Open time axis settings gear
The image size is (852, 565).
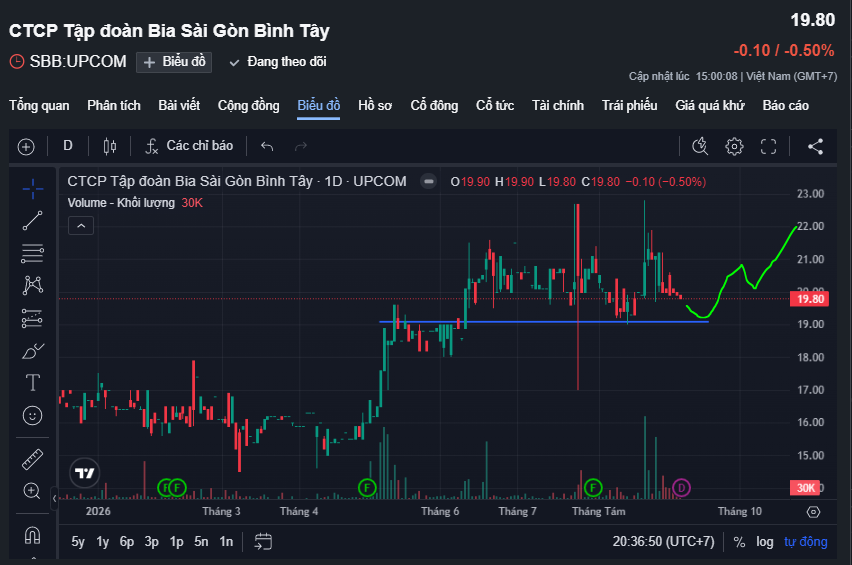(x=813, y=512)
